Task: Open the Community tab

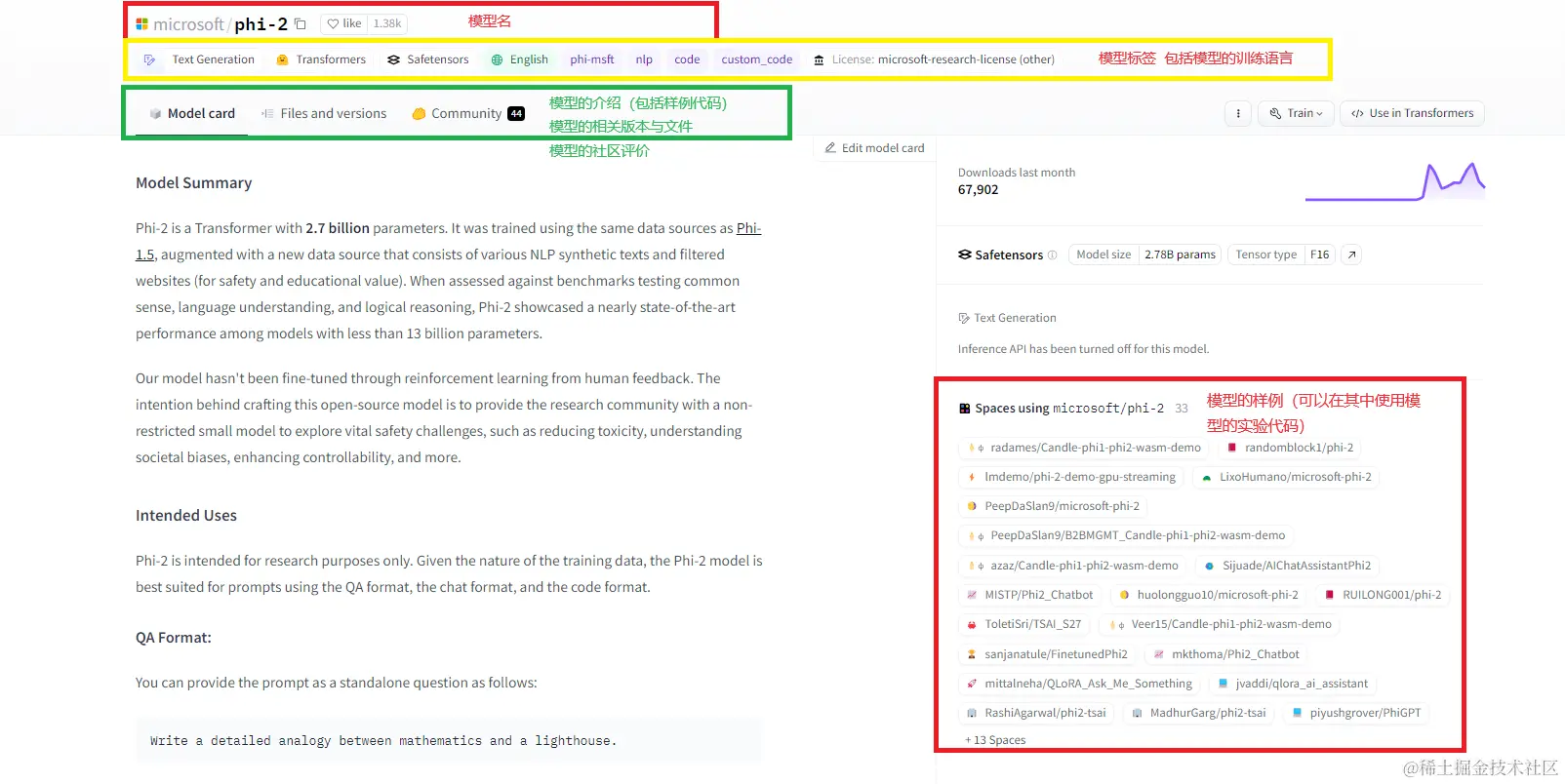Action: tap(467, 114)
